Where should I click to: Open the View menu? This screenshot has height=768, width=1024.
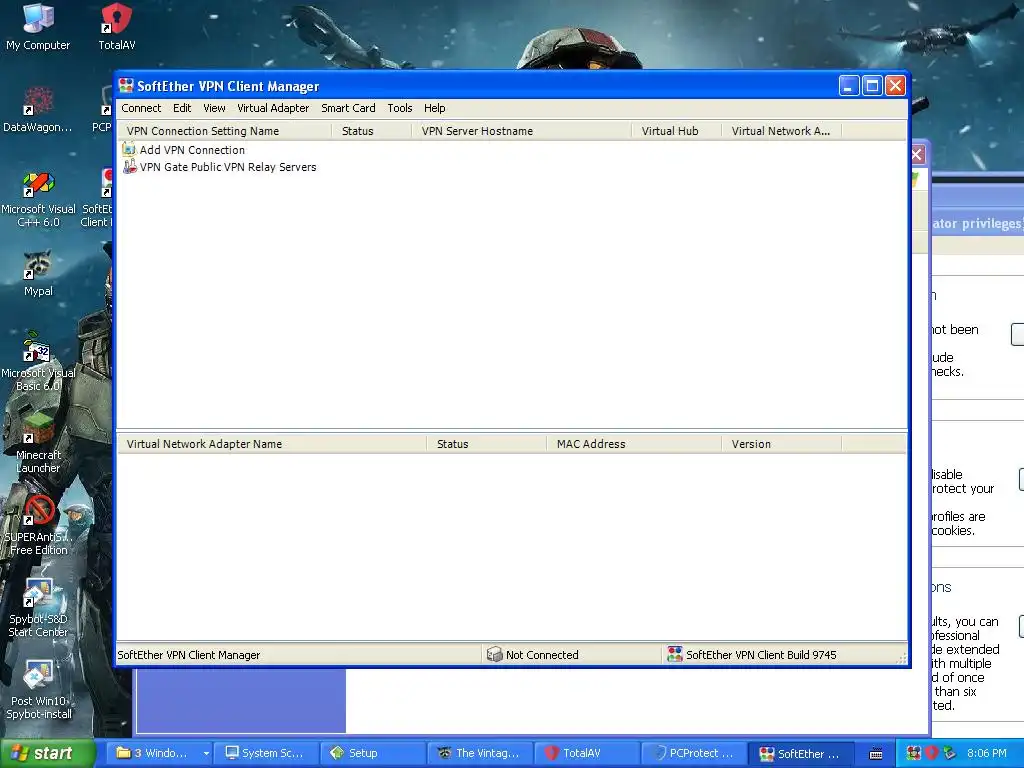[214, 108]
